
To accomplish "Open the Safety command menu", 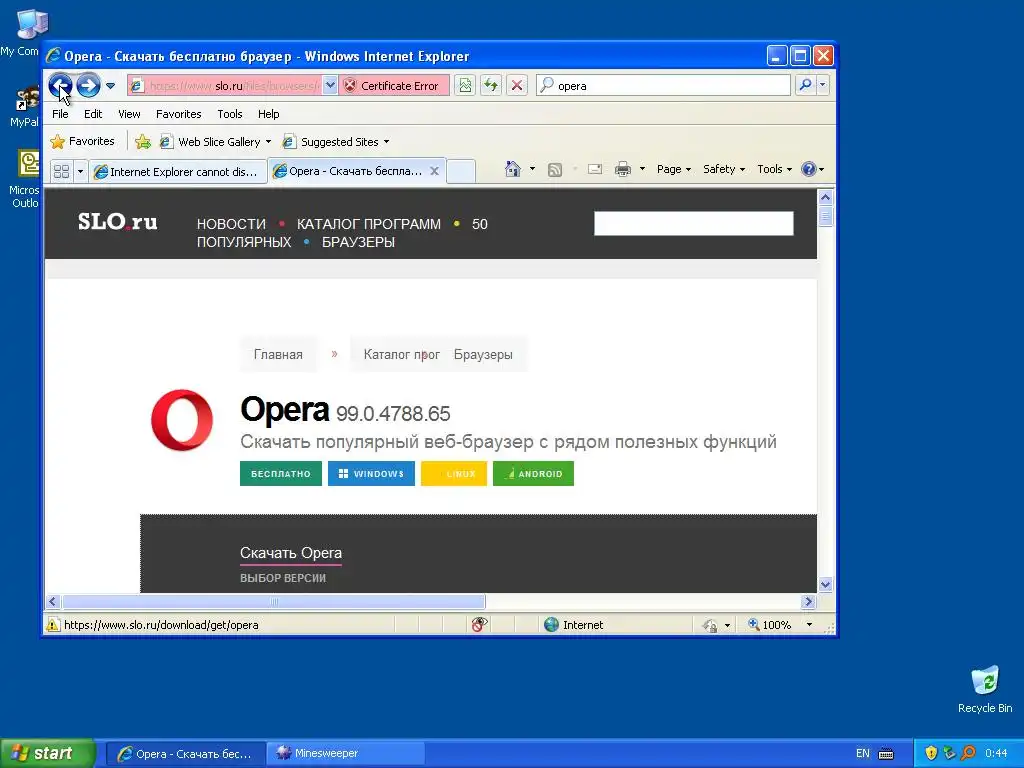I will [x=724, y=169].
